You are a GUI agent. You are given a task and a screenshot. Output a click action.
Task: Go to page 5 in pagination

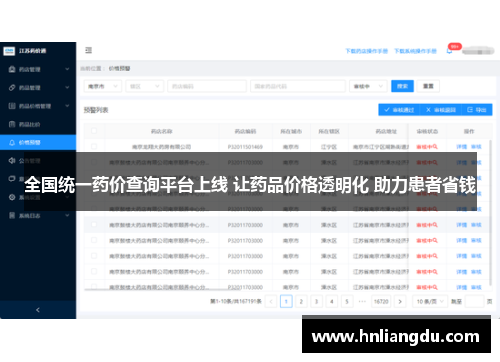[x=347, y=302]
